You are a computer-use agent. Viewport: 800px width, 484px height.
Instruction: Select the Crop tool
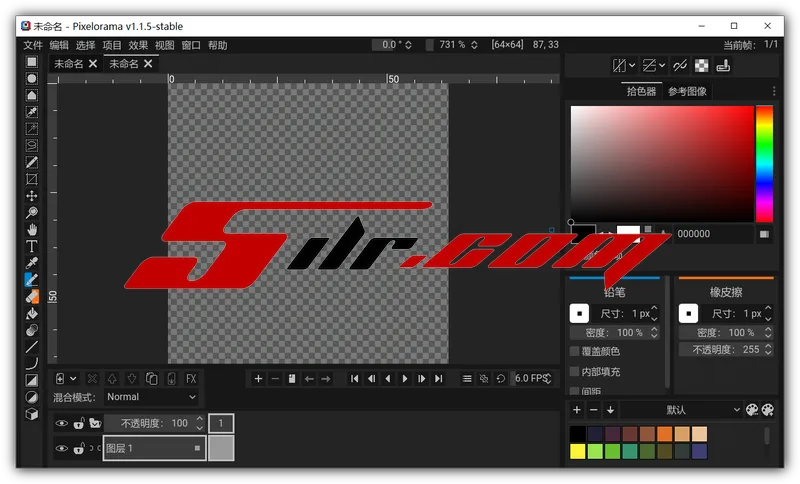[32, 179]
